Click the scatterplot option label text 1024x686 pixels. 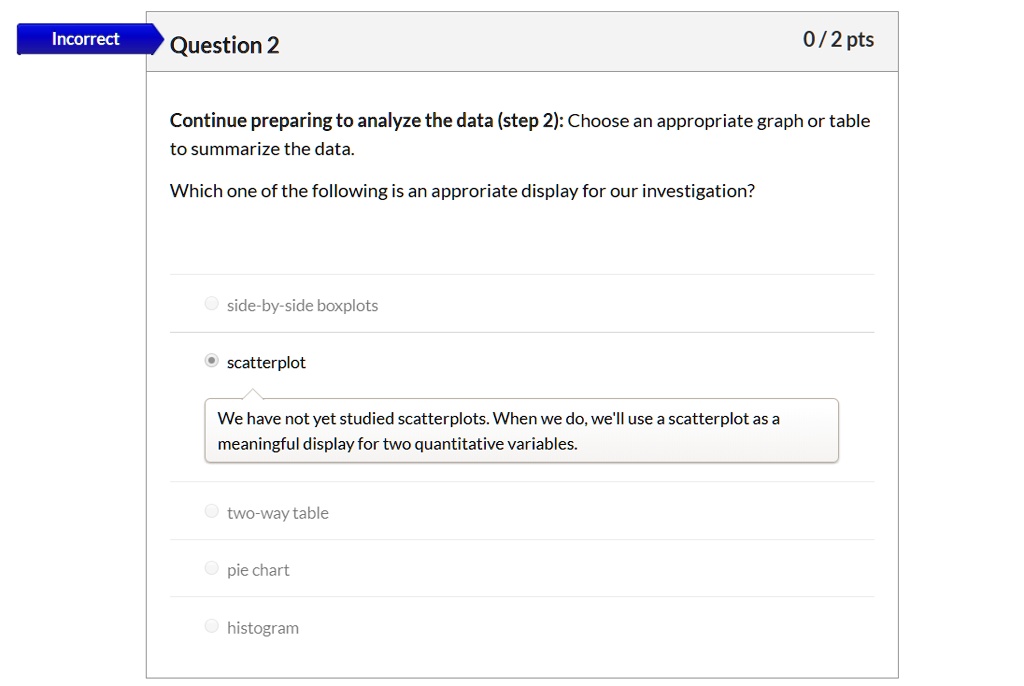265,361
